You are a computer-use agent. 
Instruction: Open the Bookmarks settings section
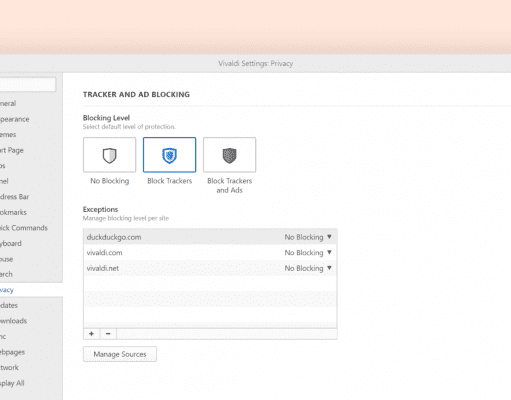pyautogui.click(x=13, y=212)
